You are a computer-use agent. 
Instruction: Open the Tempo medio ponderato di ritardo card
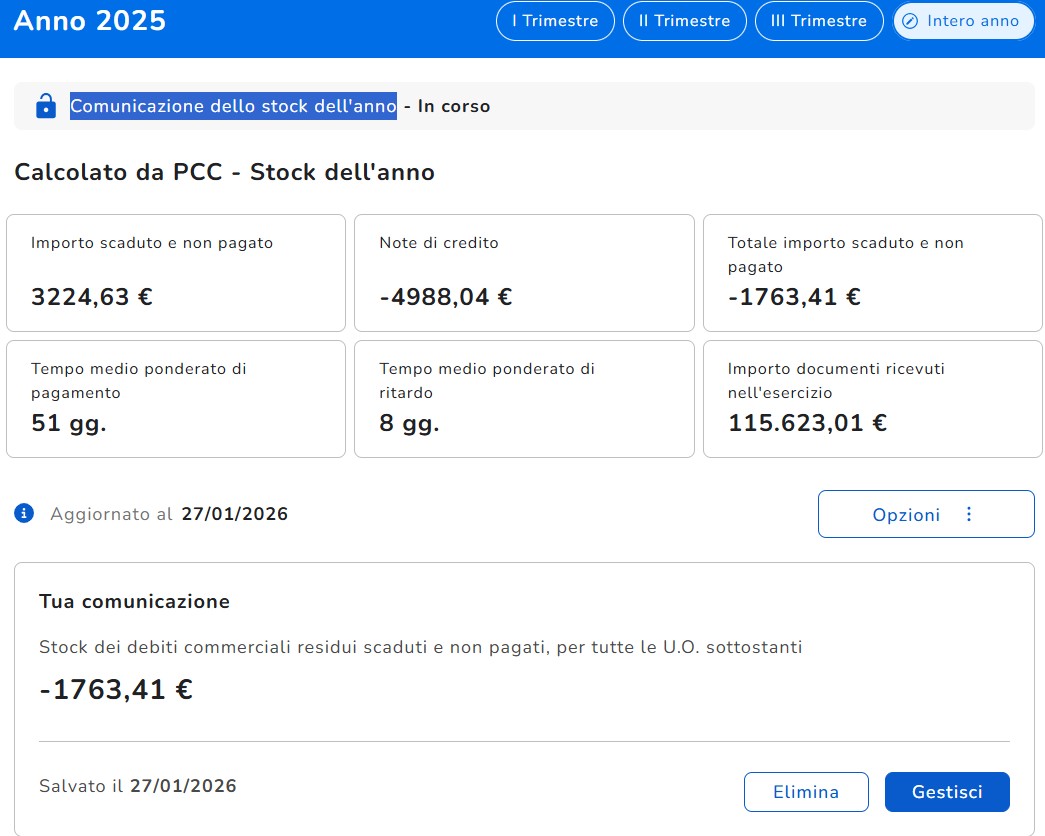click(524, 399)
